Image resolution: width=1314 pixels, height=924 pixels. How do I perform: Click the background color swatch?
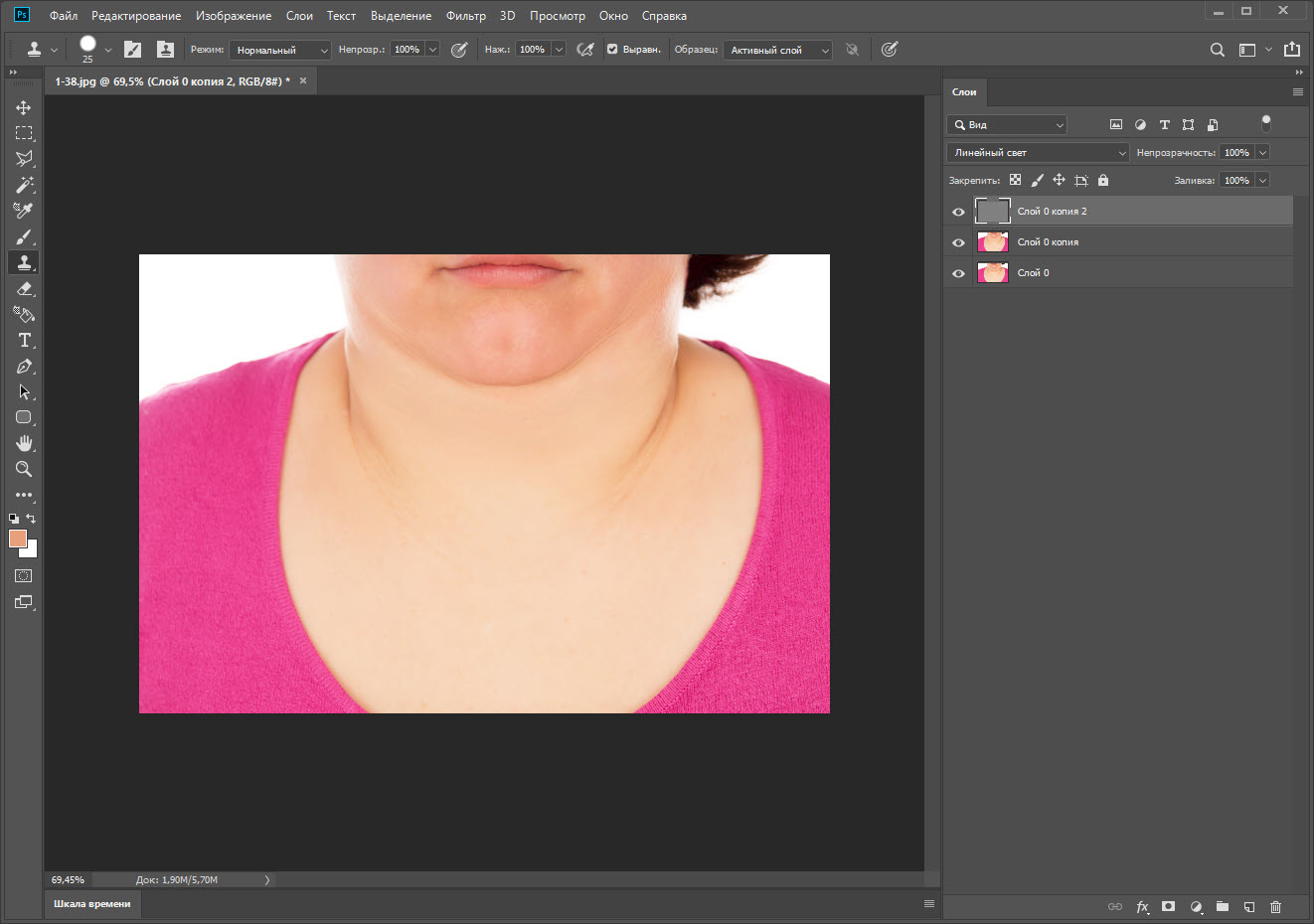click(31, 550)
